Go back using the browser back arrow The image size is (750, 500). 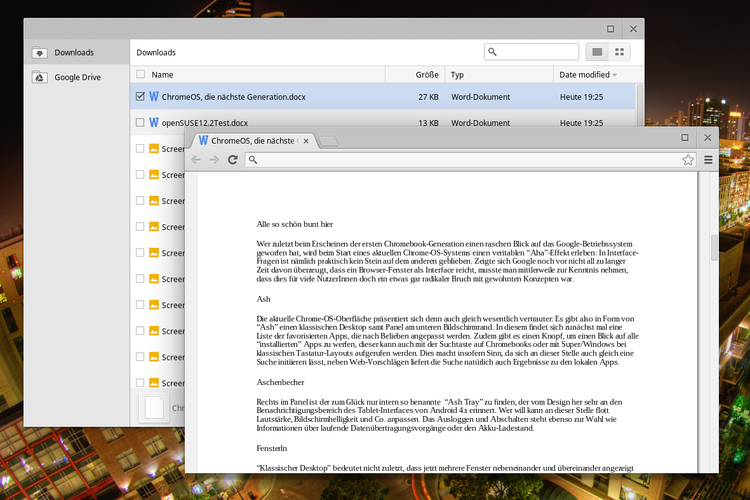196,160
